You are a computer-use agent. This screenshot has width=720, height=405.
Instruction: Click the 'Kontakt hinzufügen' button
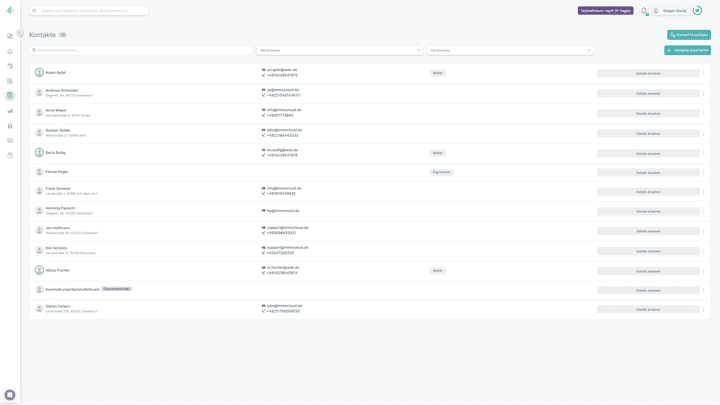689,35
